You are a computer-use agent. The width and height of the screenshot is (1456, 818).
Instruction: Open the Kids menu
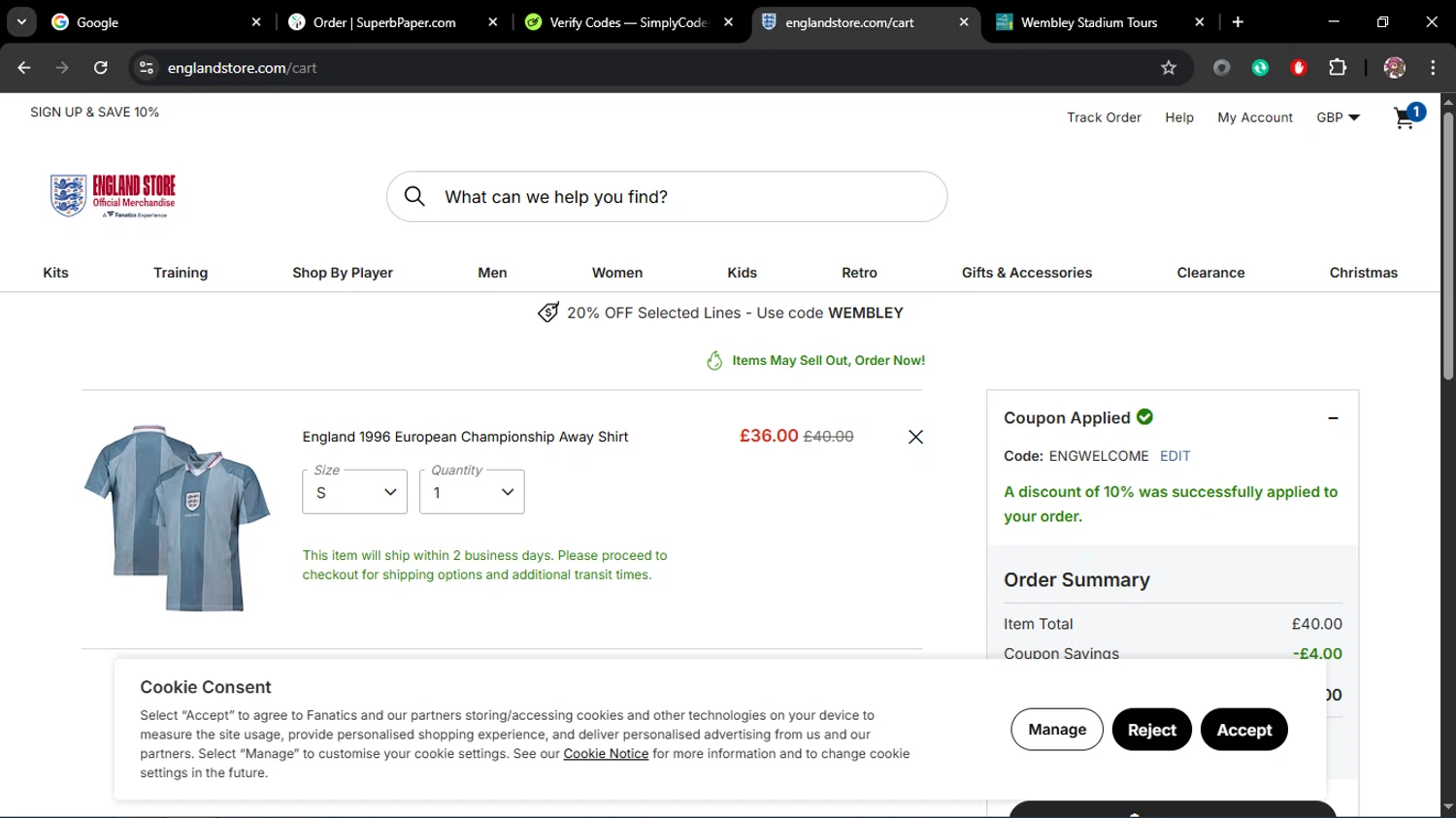(742, 273)
